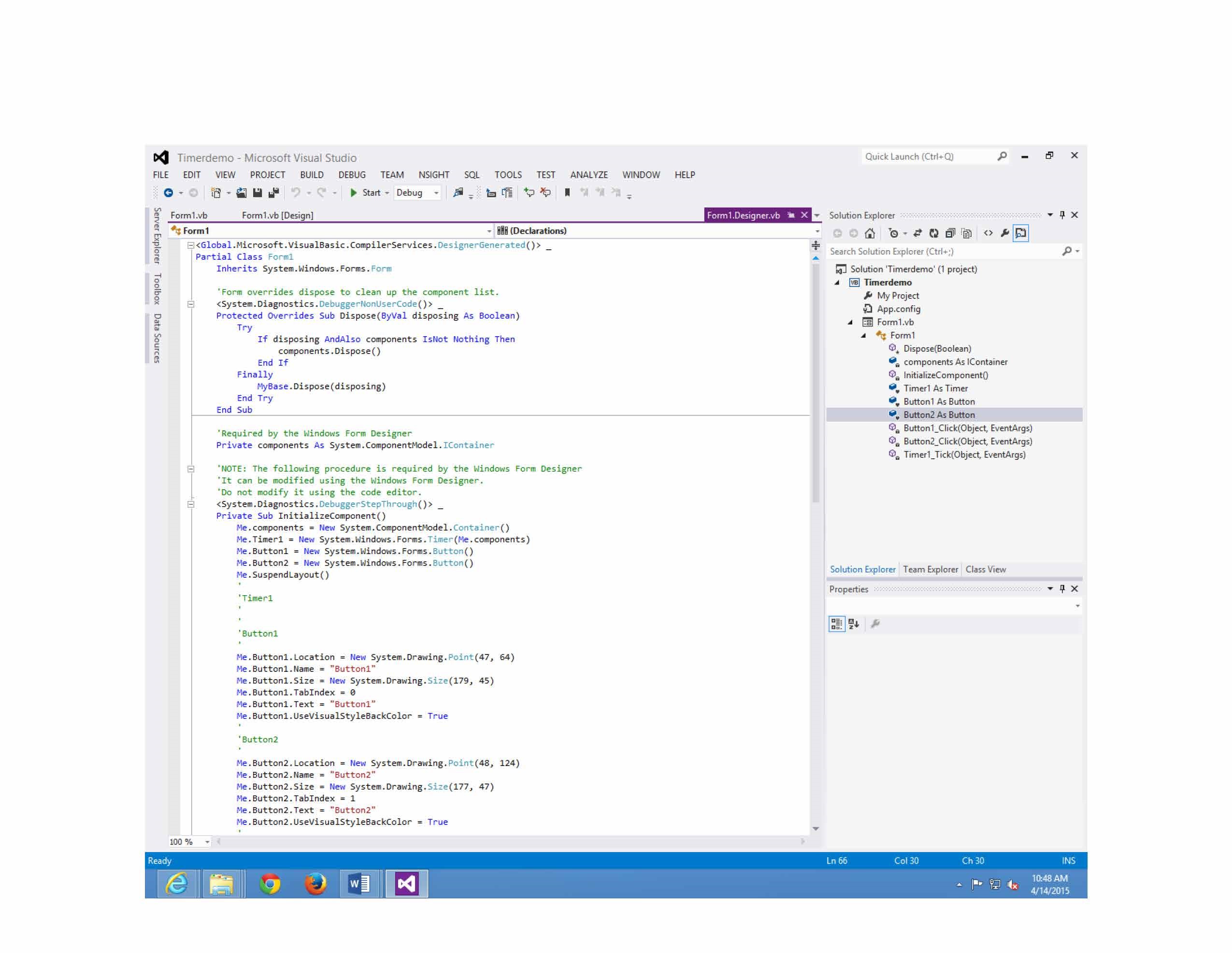This screenshot has width=1232, height=953.
Task: Open Properties wrench icon in Solution Explorer
Action: pos(1004,233)
